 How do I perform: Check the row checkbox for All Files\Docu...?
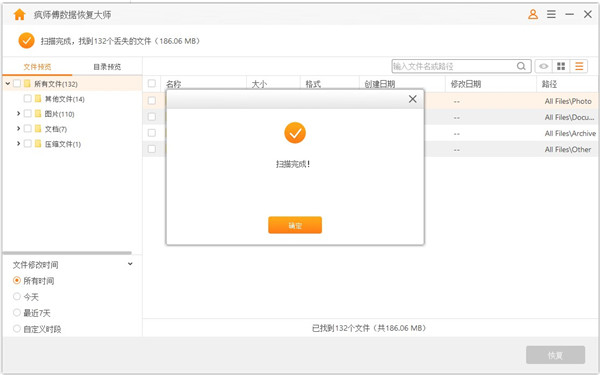152,117
